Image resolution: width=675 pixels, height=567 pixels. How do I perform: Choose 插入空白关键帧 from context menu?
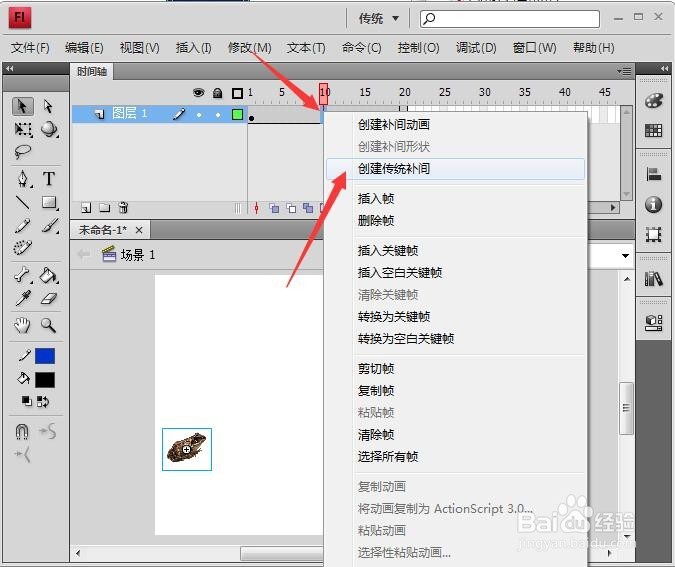click(455, 273)
